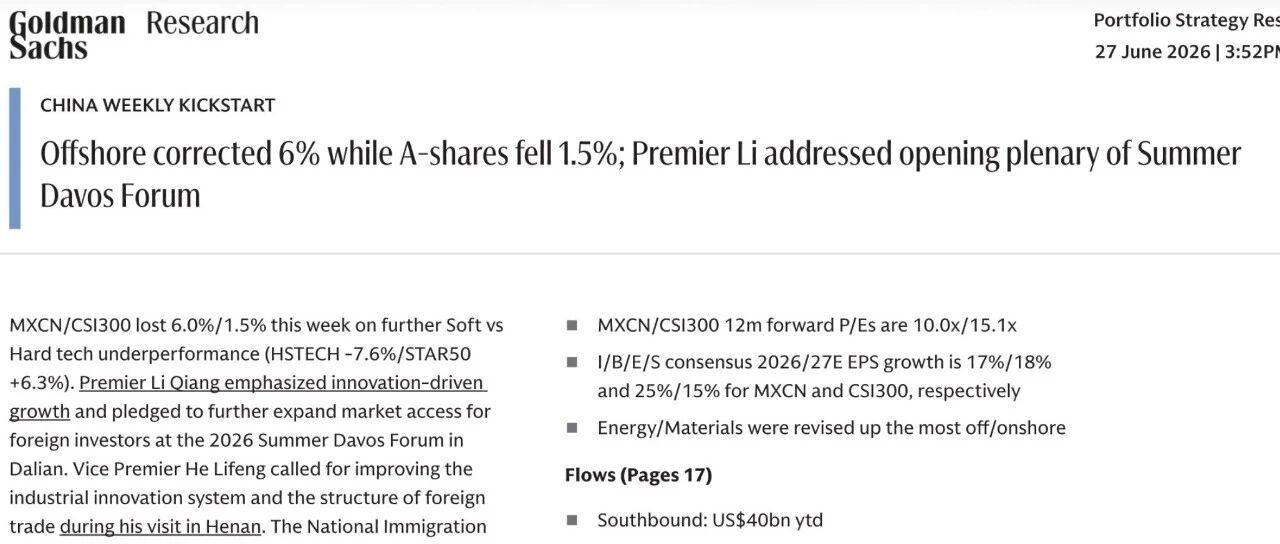Click bullet square before forward P/Es line
The height and width of the screenshot is (544, 1280).
[572, 325]
